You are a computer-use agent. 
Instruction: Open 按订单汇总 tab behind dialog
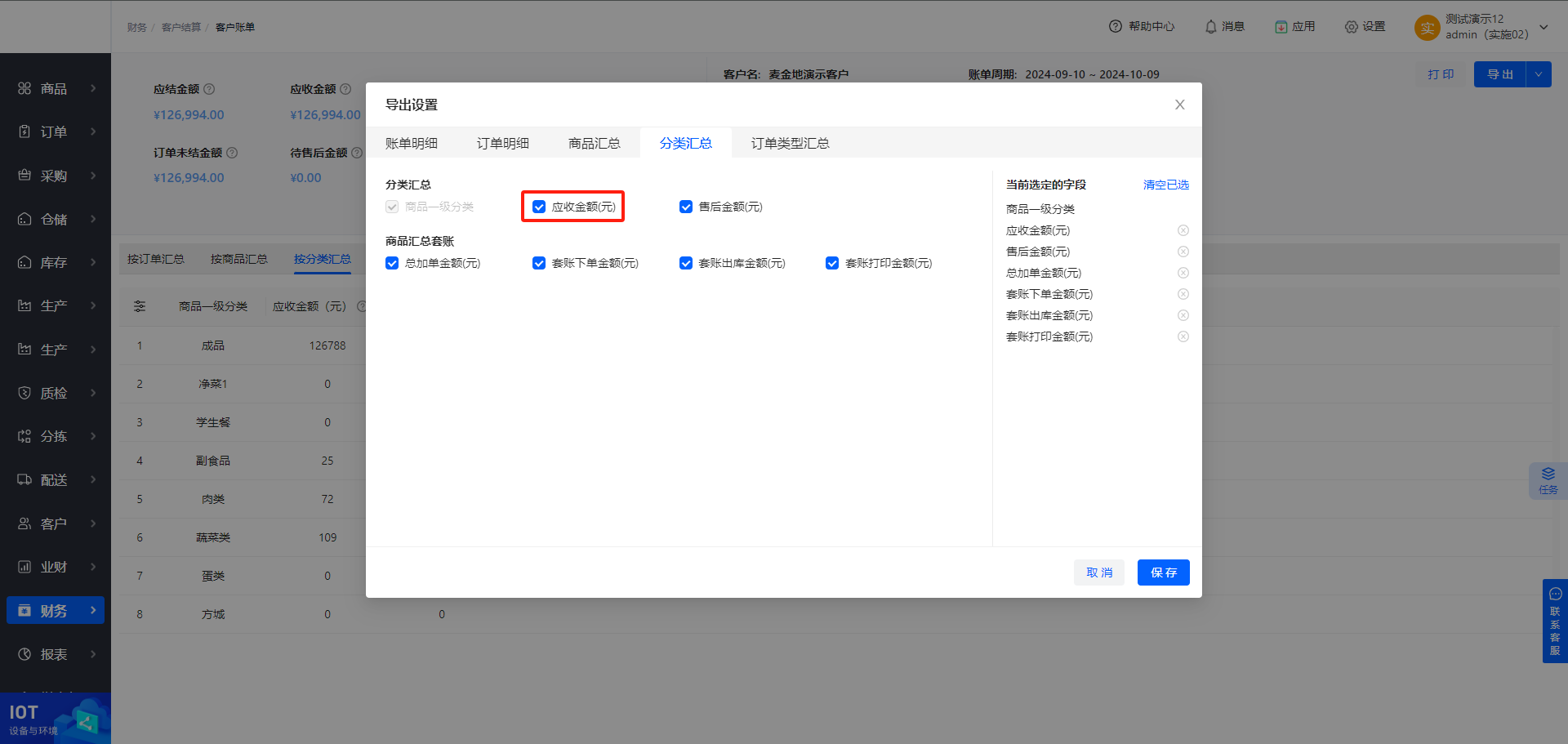(156, 259)
